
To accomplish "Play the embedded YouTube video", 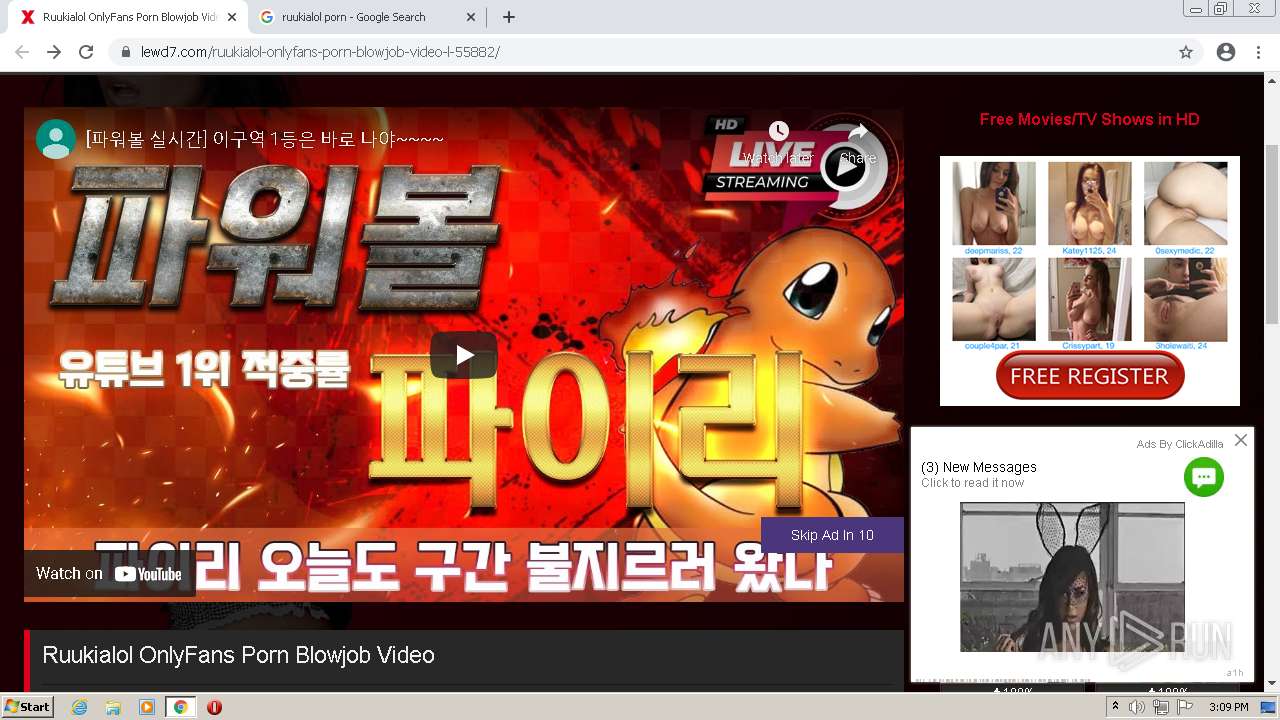I will click(464, 355).
